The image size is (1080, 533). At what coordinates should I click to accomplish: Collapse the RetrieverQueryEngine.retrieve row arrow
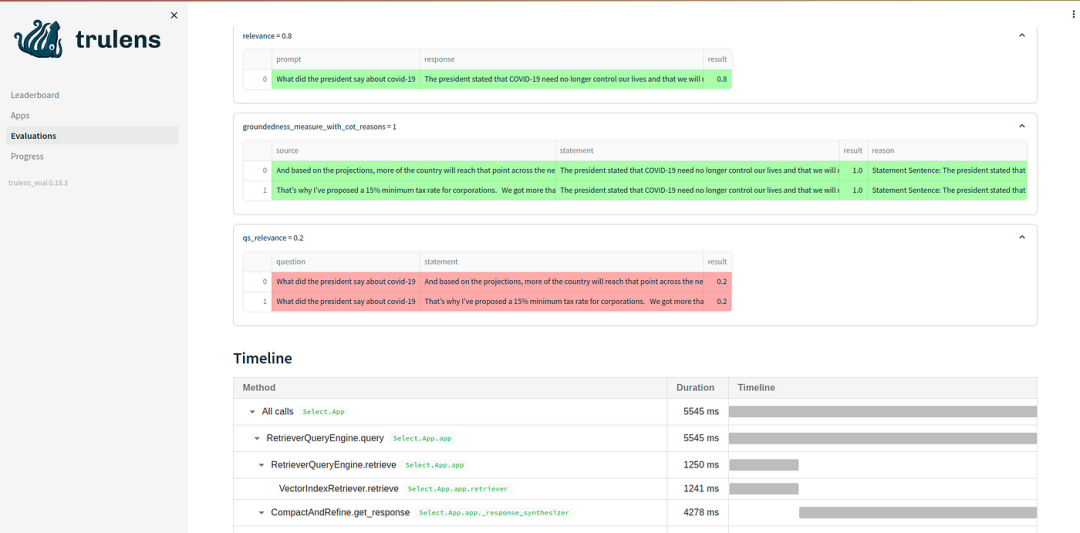pos(262,465)
